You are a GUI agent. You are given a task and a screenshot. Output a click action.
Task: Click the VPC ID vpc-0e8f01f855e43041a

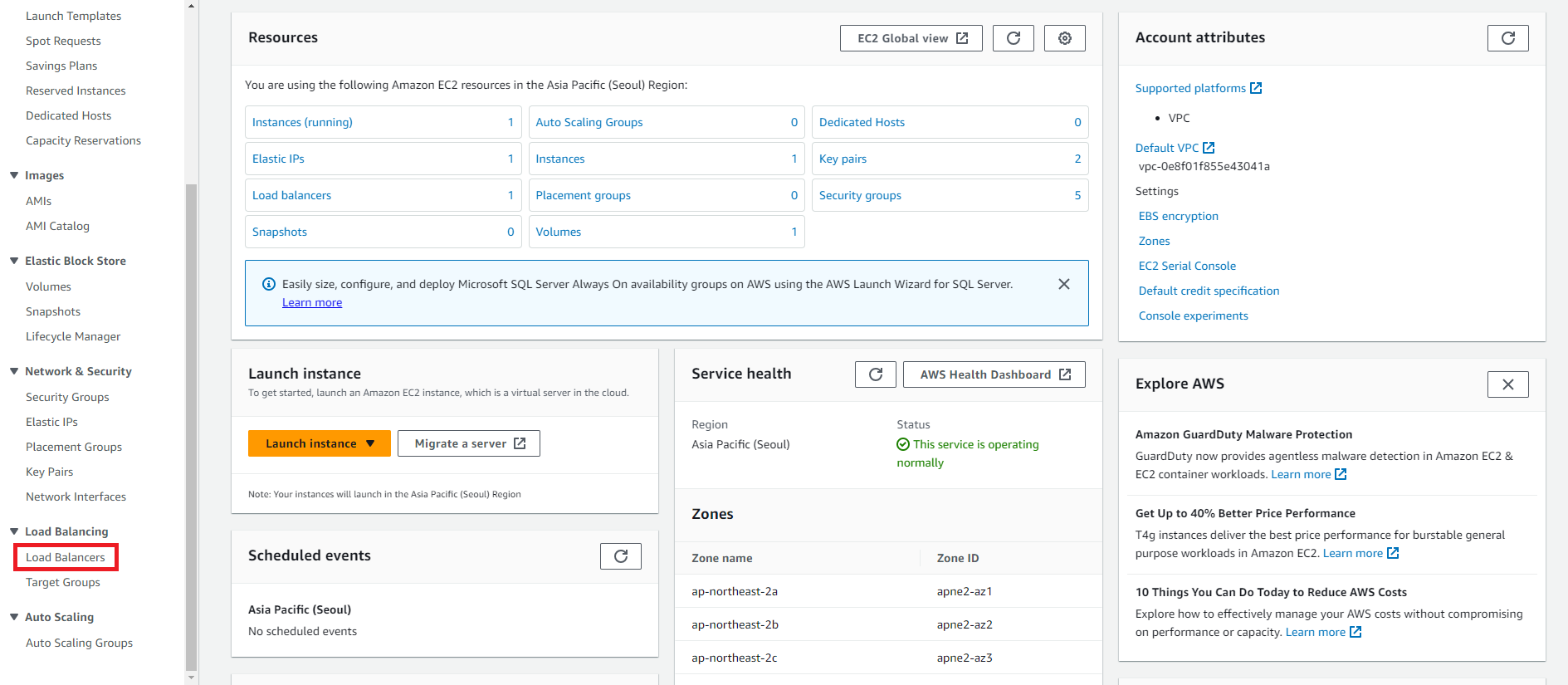pos(1204,166)
